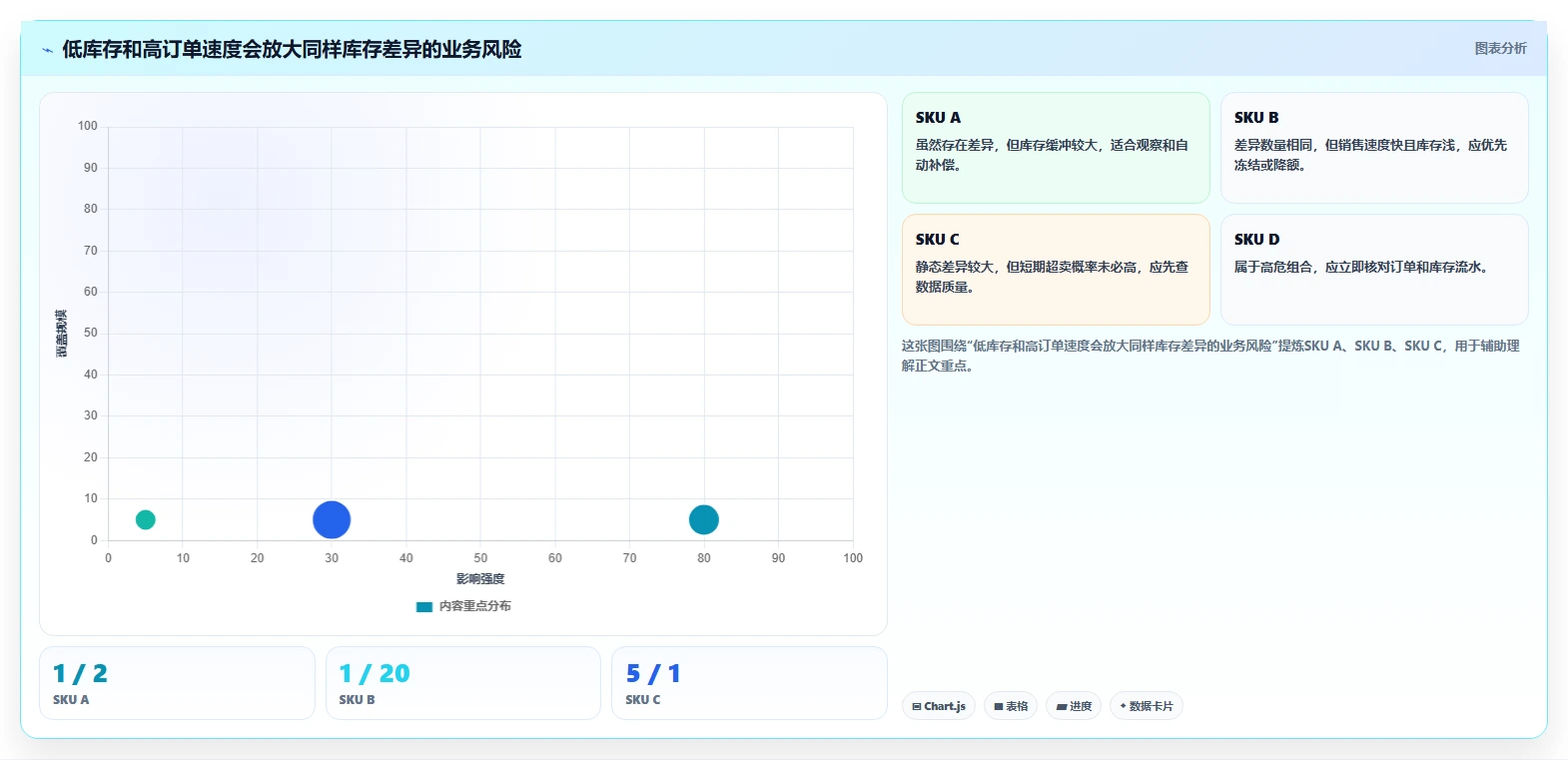Screen dimensions: 1568x760
Task: Click the 1 / 2 SKU A stat card
Action: pos(177,683)
